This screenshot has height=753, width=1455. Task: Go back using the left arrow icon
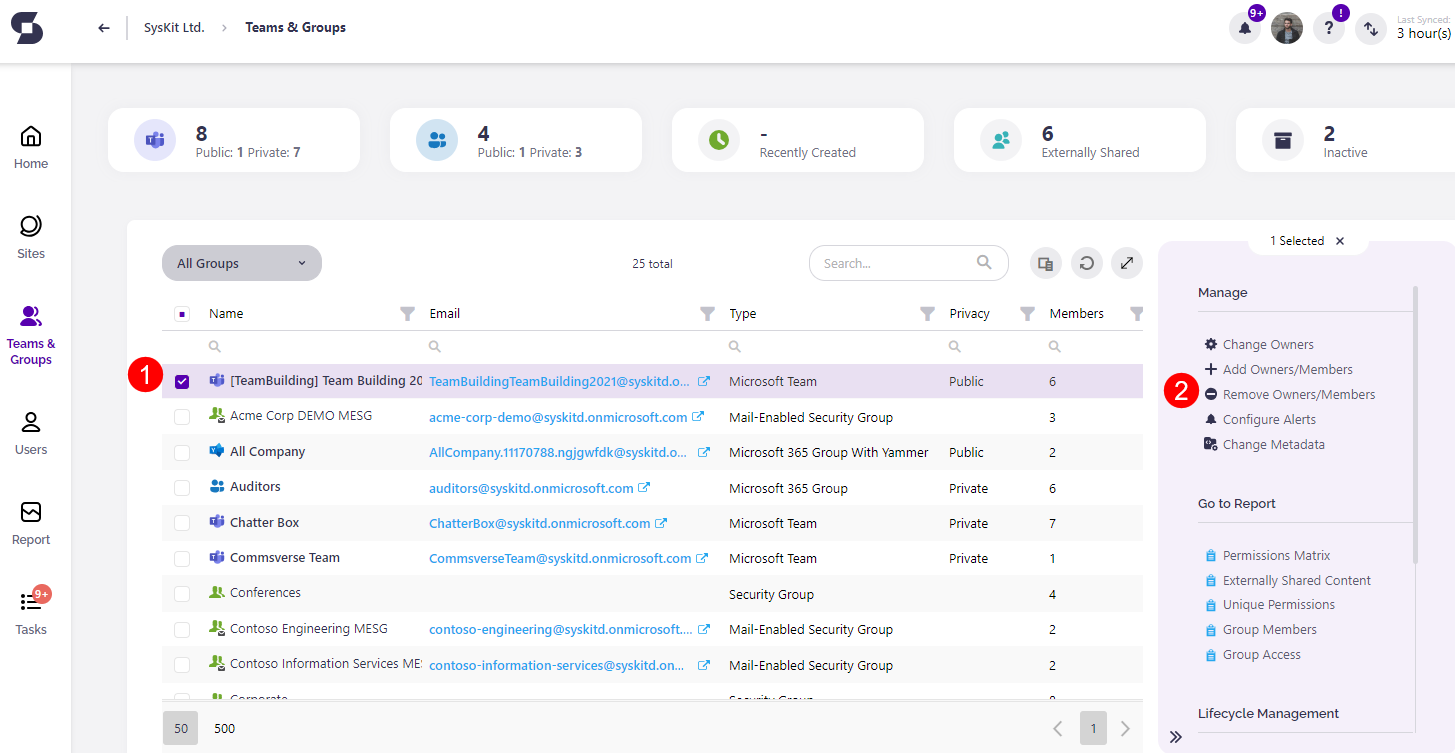coord(104,28)
